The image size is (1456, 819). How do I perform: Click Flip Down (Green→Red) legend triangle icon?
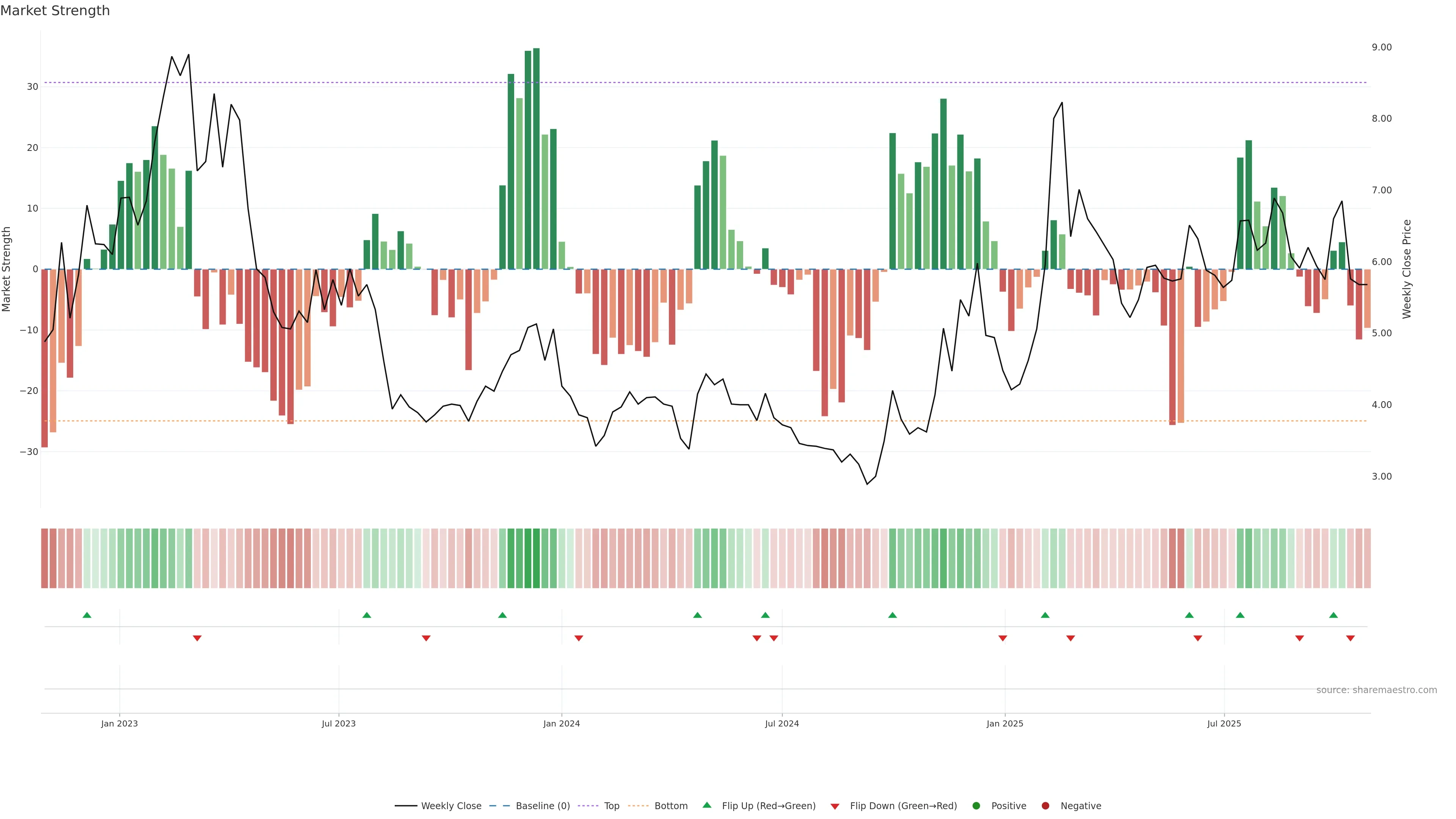point(835,806)
